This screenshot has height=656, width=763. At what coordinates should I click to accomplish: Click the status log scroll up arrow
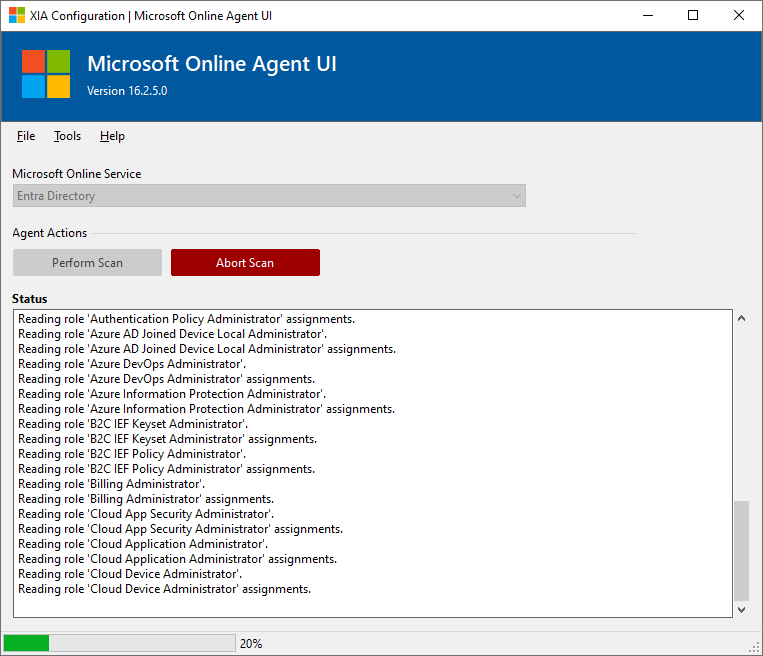coord(741,319)
